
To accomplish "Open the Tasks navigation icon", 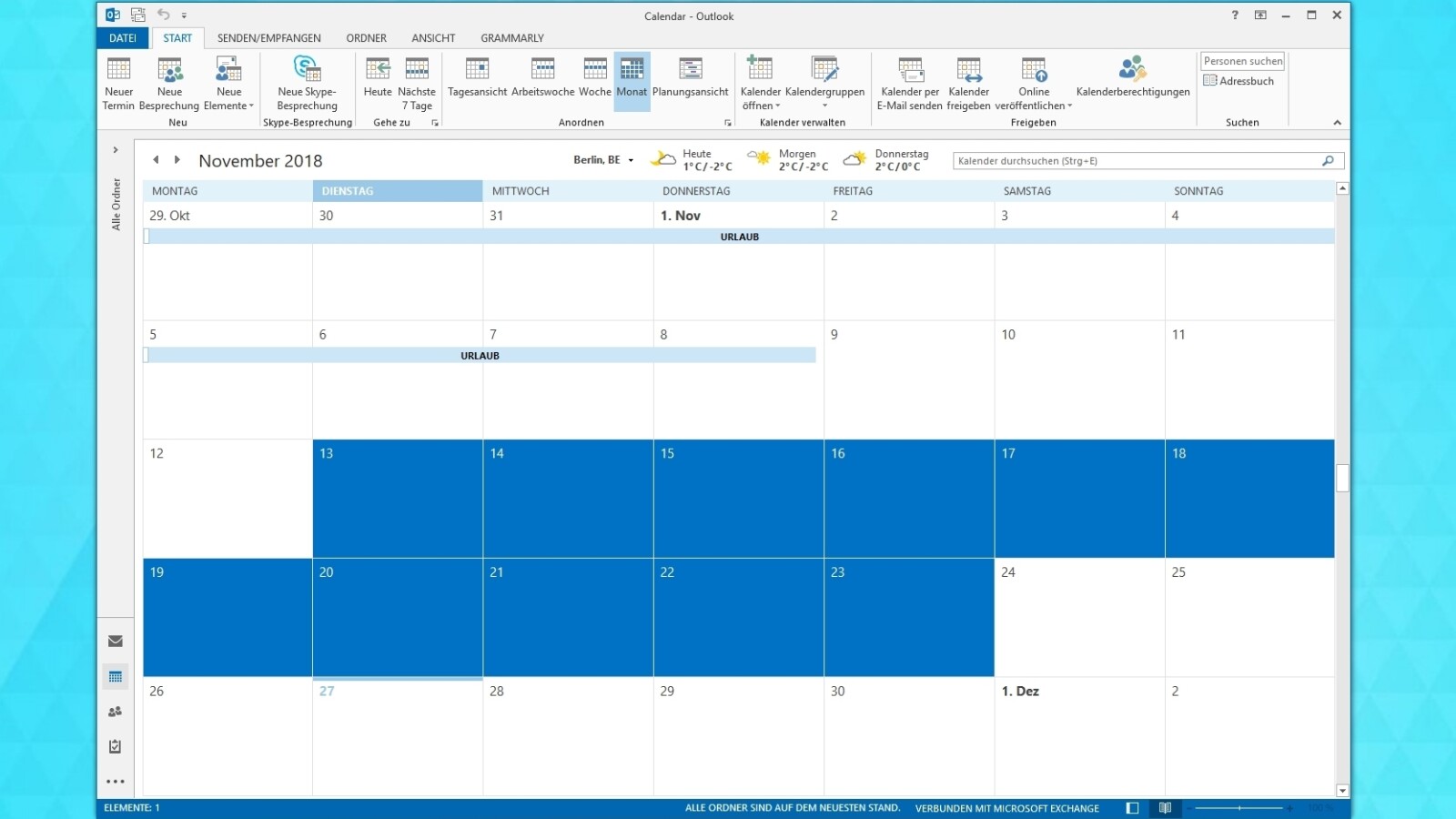I will pos(116,746).
